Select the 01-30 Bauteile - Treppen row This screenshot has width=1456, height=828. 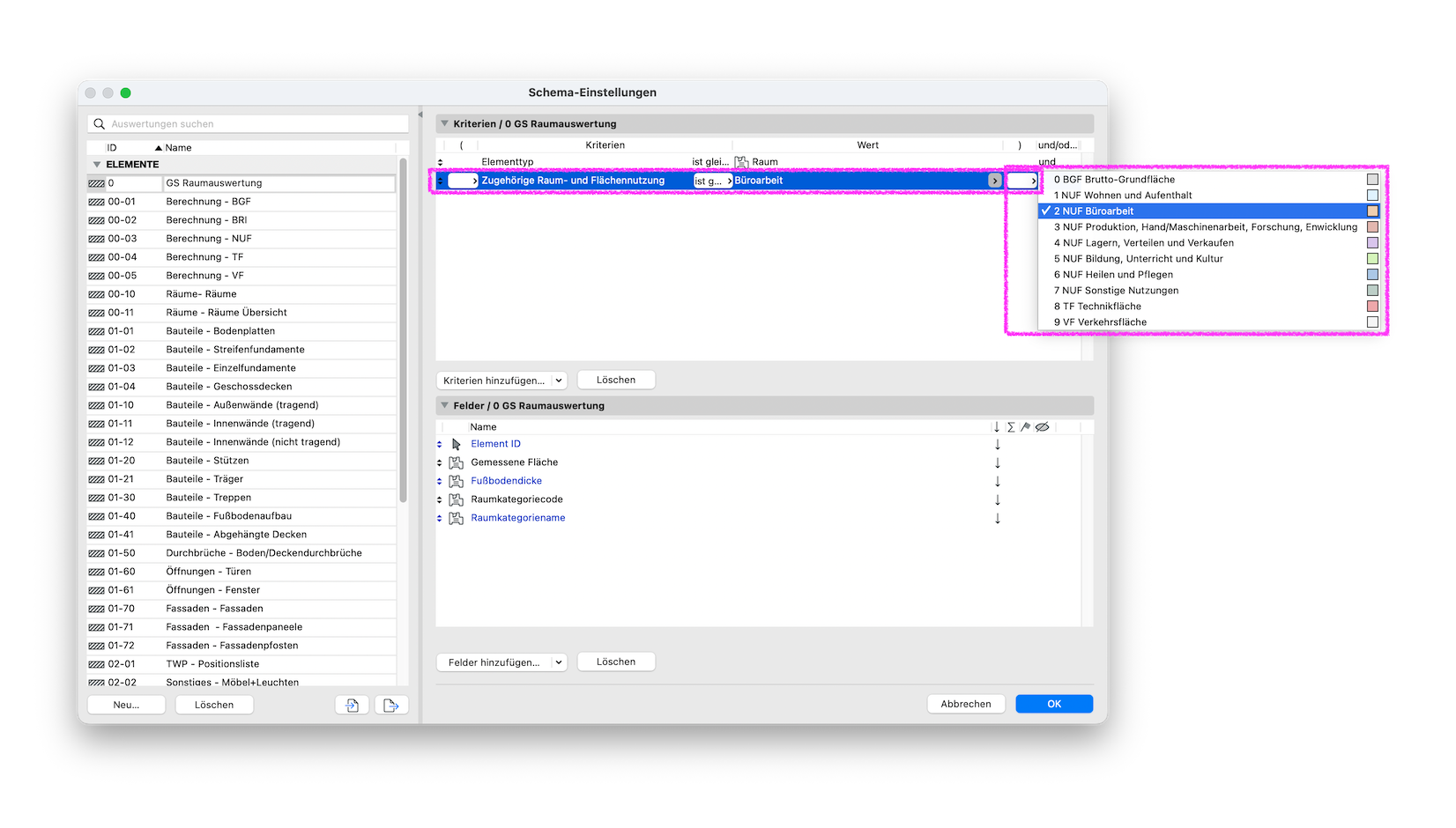click(x=241, y=498)
